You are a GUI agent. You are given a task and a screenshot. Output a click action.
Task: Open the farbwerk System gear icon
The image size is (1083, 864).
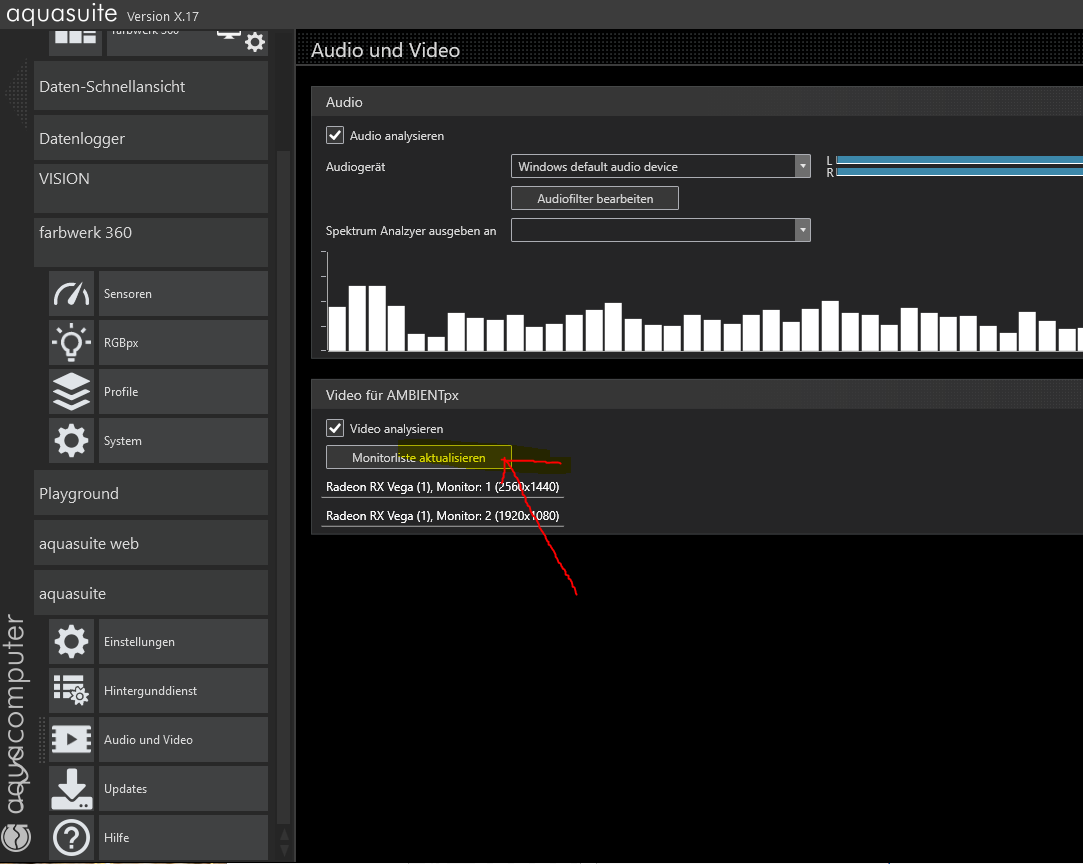click(x=72, y=441)
